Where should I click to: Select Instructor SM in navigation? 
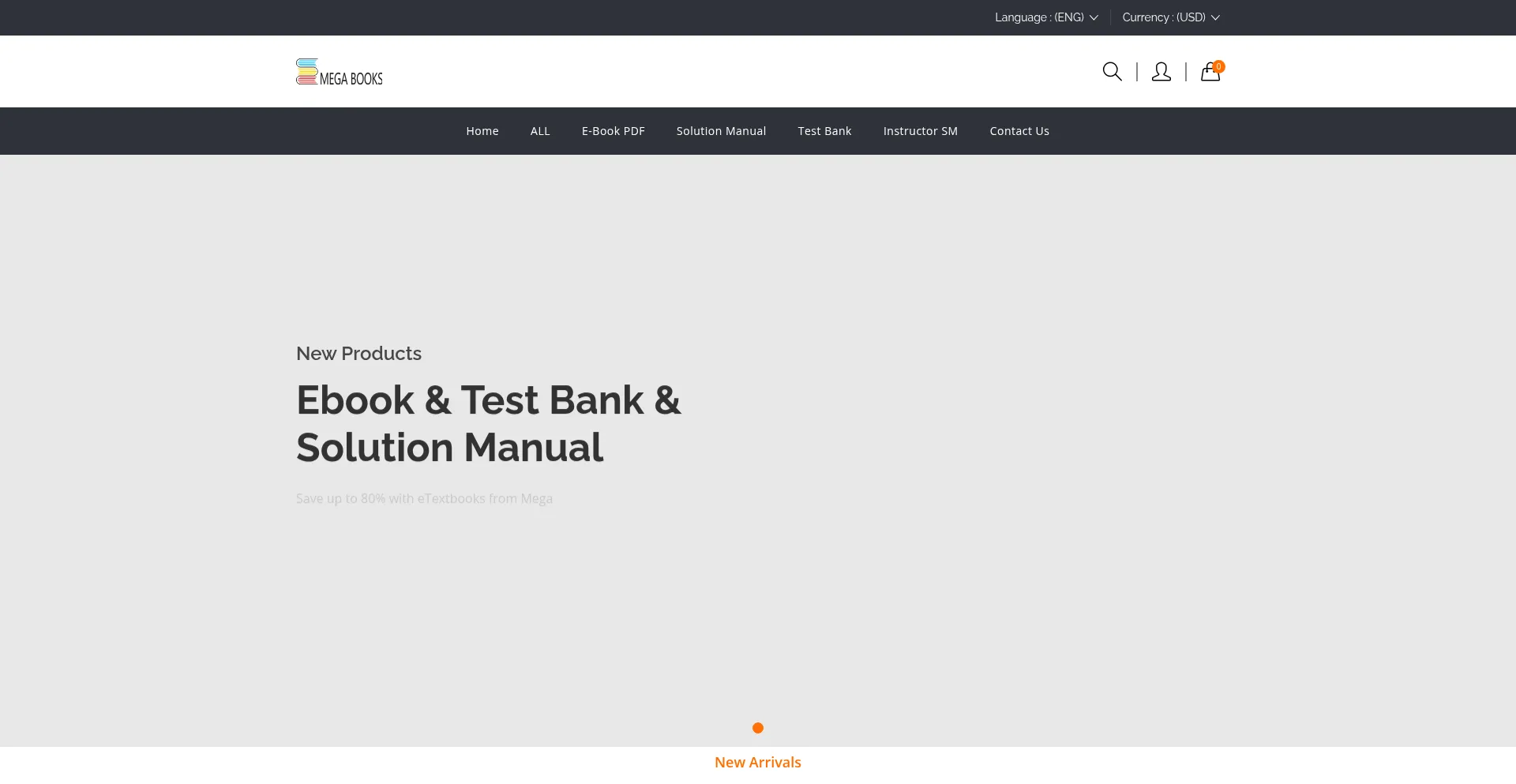pos(921,131)
